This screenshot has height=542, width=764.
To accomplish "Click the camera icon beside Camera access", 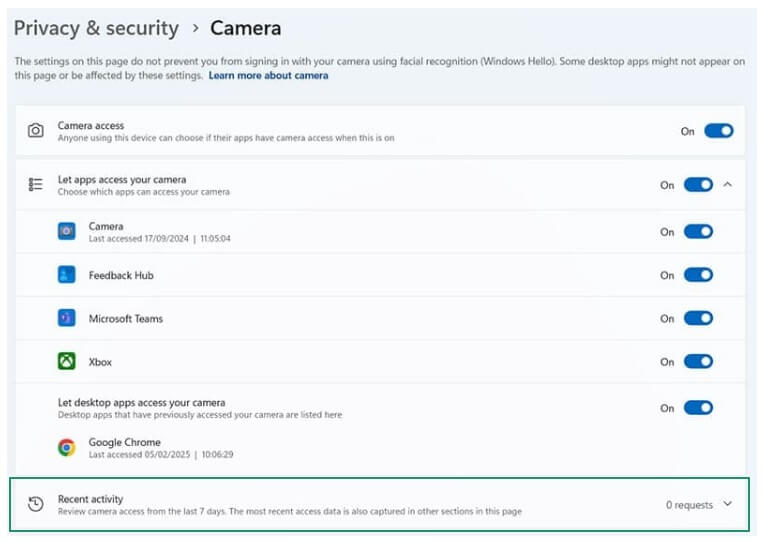I will pyautogui.click(x=36, y=131).
